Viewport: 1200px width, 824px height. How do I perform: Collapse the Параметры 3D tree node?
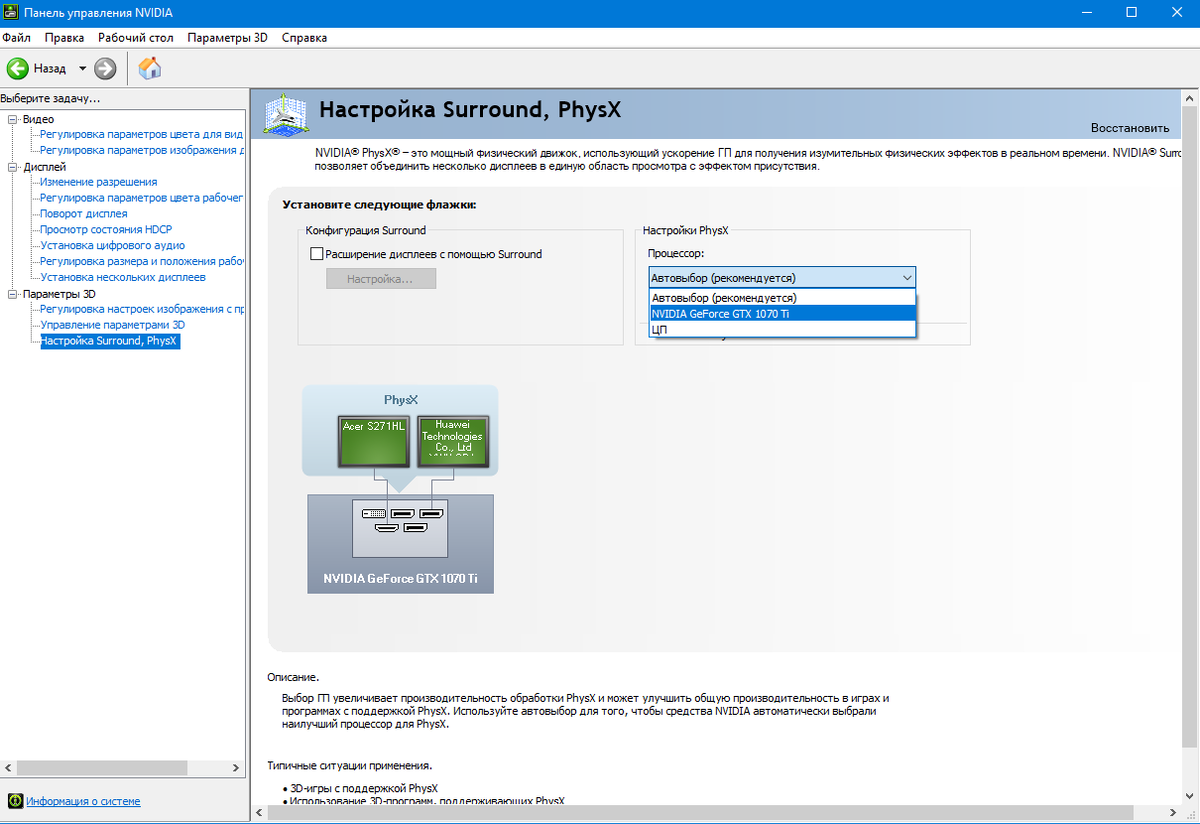click(x=13, y=294)
